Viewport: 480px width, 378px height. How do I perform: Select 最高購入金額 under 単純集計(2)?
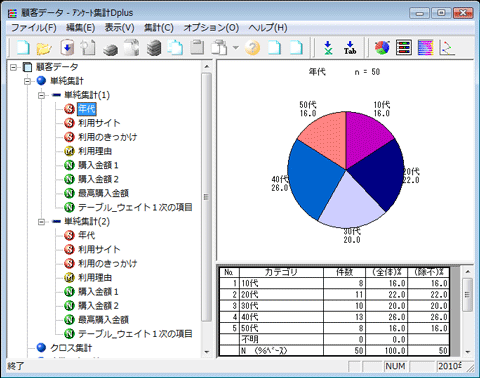(103, 320)
